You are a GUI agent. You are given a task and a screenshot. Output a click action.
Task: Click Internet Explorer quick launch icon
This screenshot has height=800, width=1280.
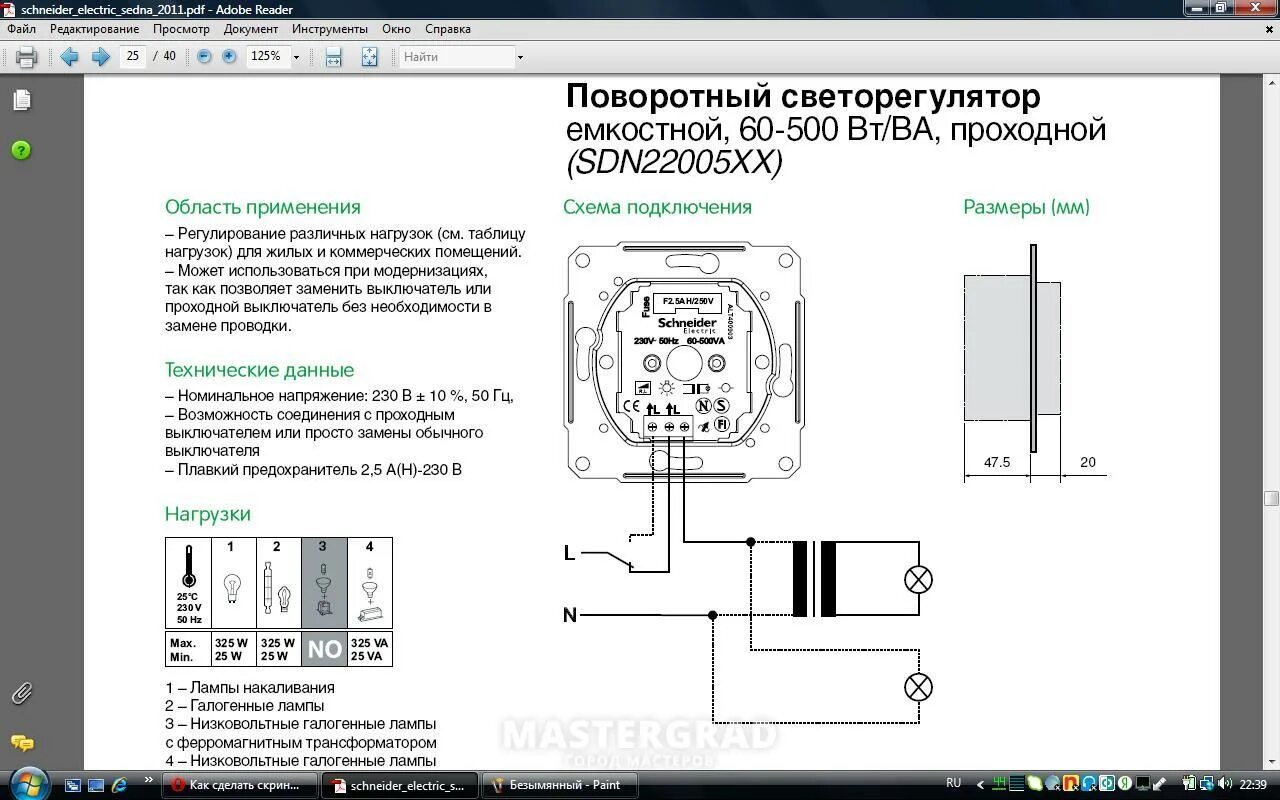(119, 785)
